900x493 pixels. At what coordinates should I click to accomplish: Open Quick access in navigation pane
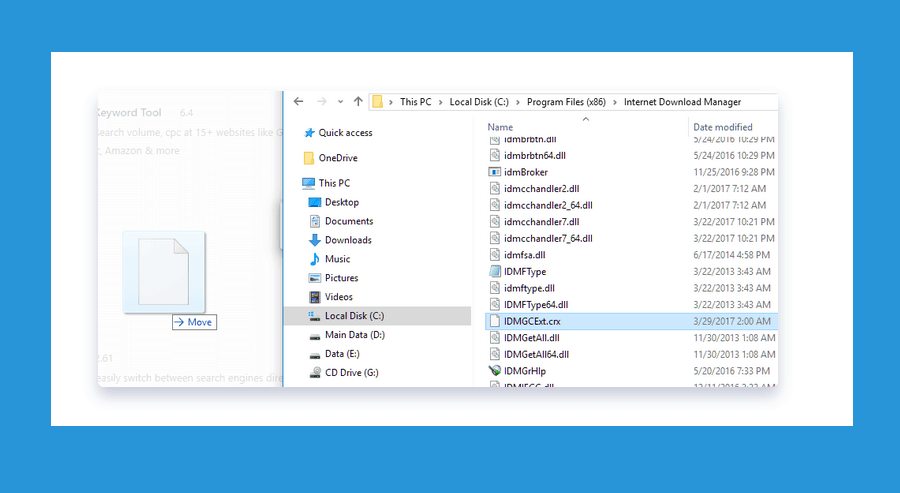[345, 133]
